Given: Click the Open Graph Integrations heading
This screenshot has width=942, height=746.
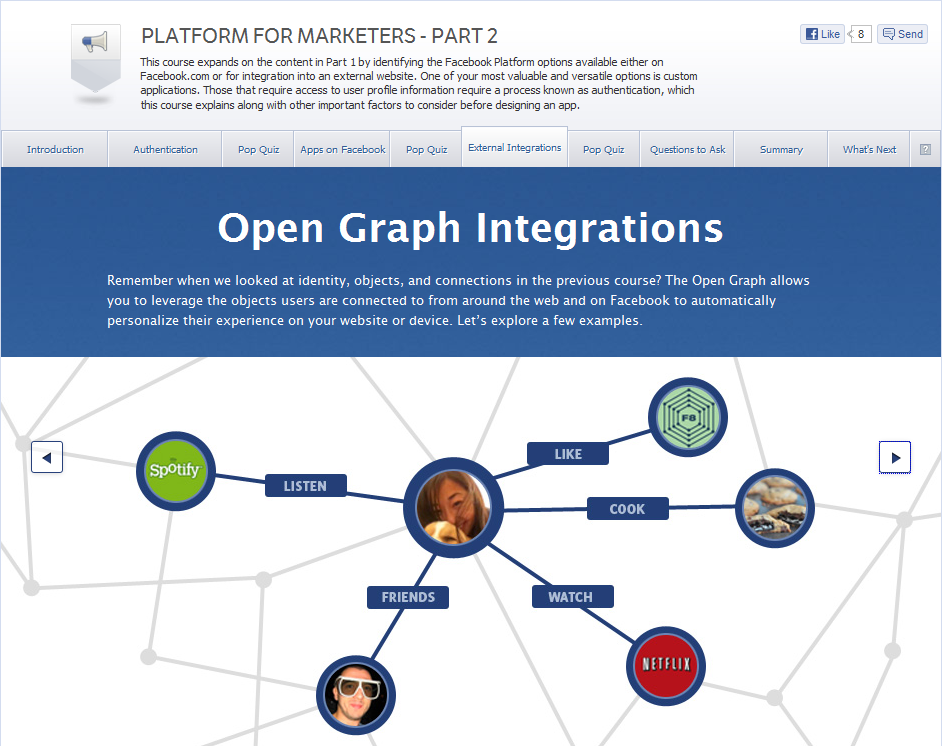Looking at the screenshot, I should click(470, 228).
